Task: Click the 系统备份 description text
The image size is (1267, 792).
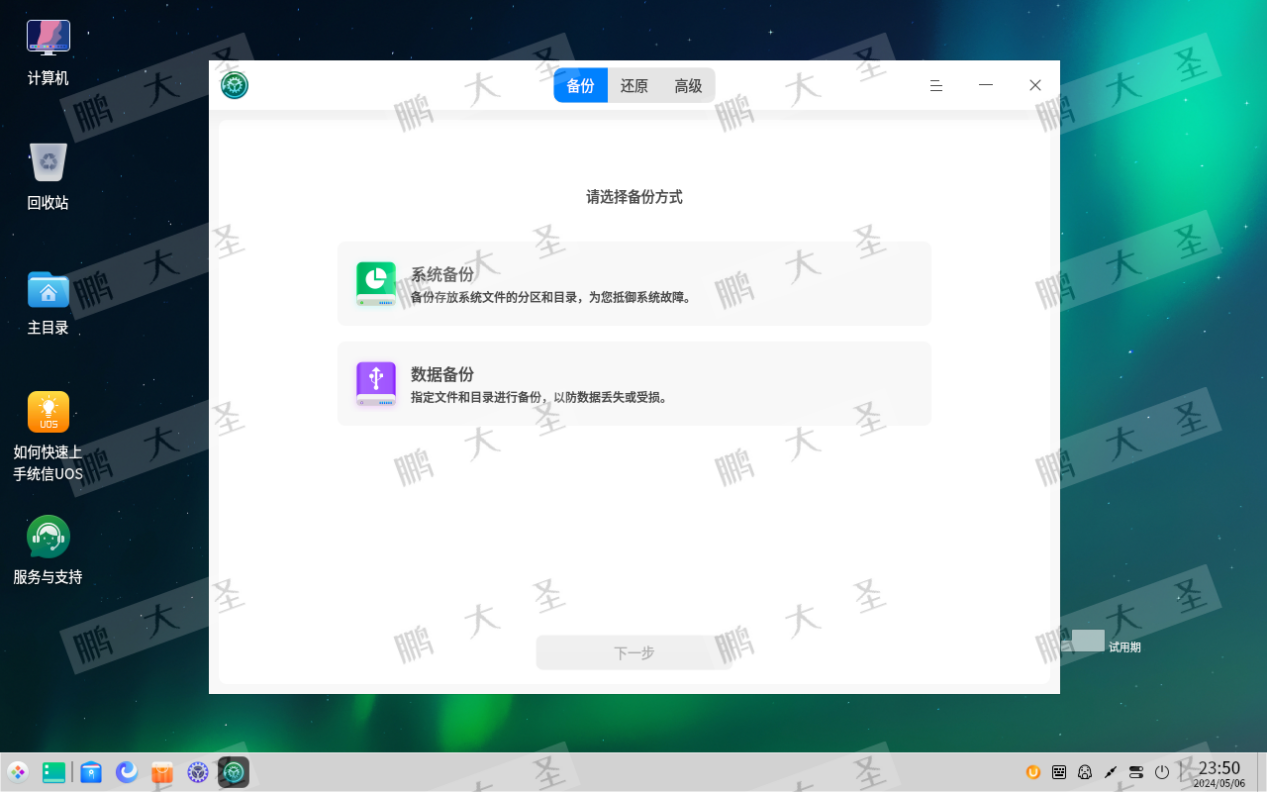Action: pos(552,297)
